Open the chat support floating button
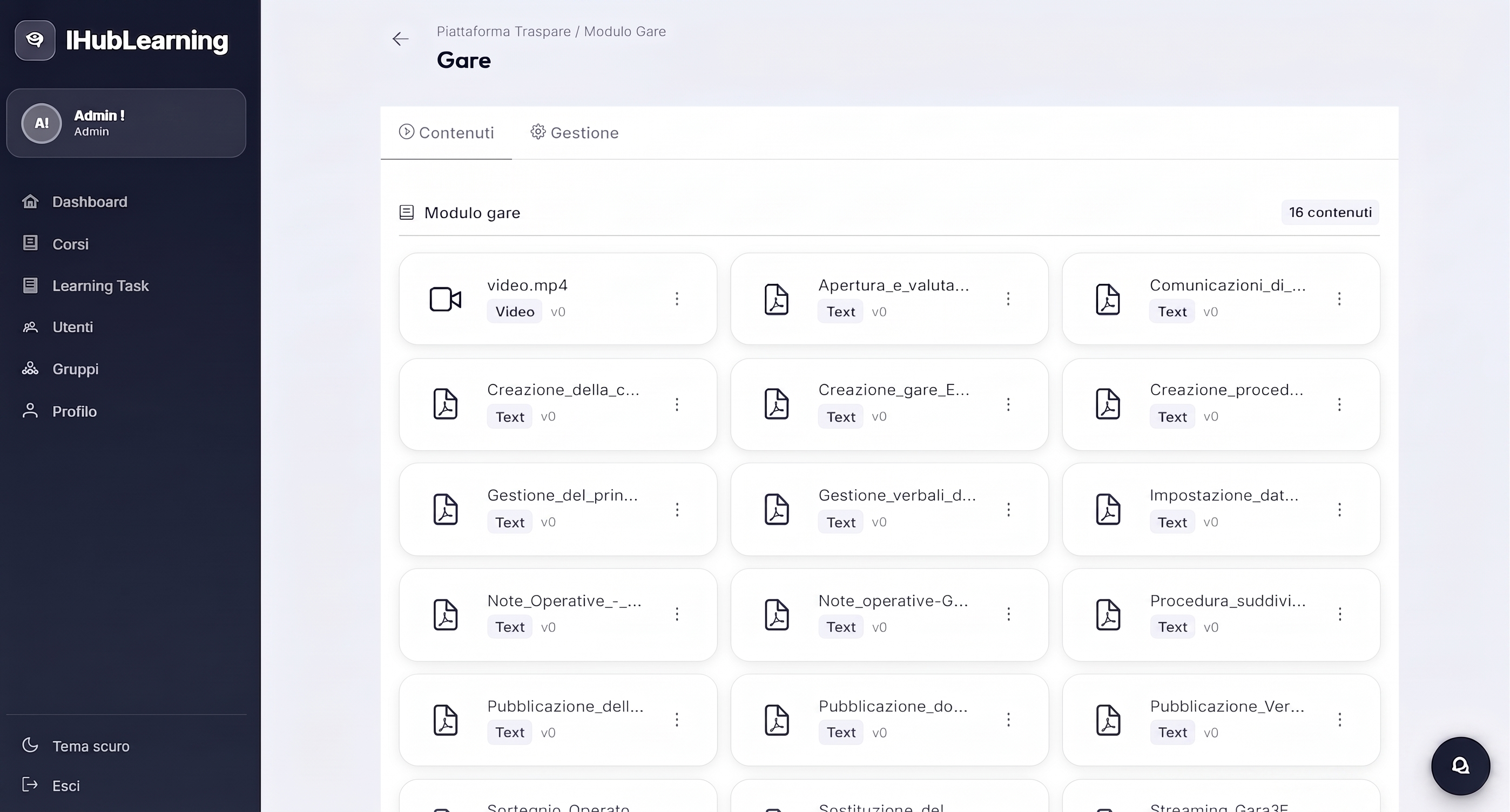The height and width of the screenshot is (812, 1510). (x=1460, y=766)
